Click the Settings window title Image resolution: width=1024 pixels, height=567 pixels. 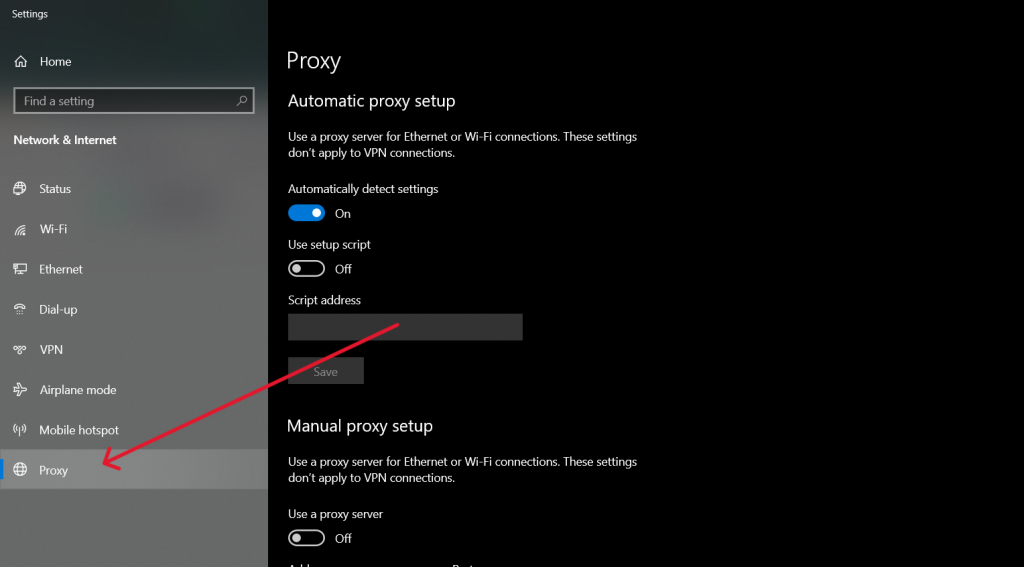coord(29,14)
